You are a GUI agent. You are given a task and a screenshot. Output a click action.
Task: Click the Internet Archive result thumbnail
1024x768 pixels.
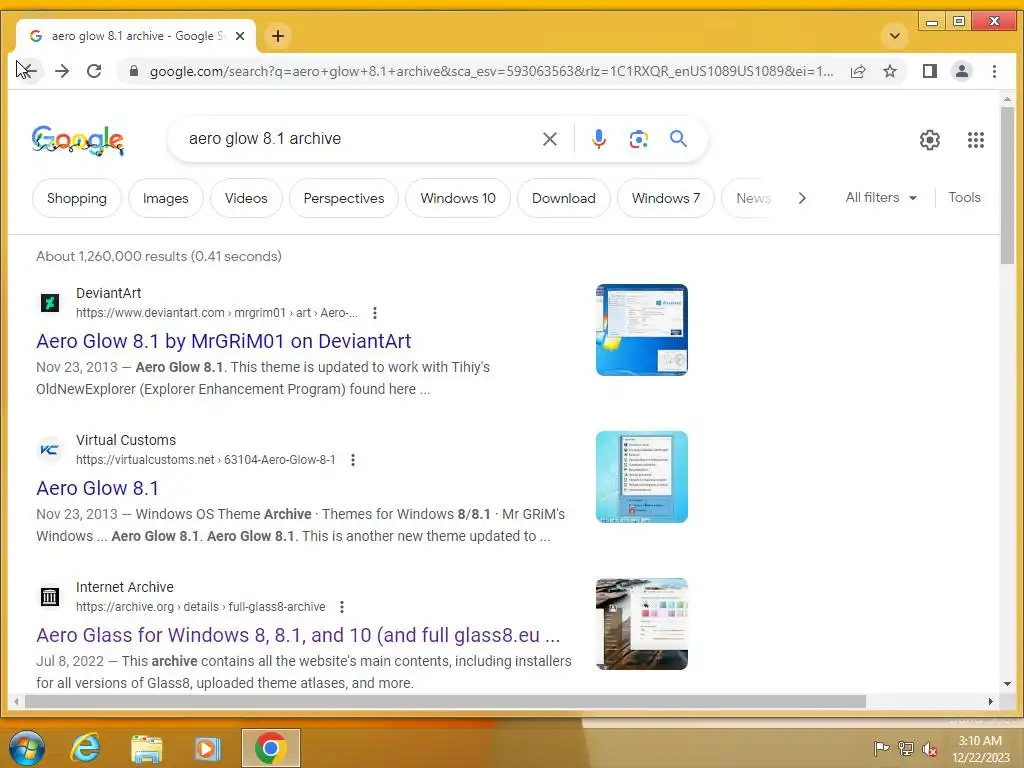click(641, 624)
